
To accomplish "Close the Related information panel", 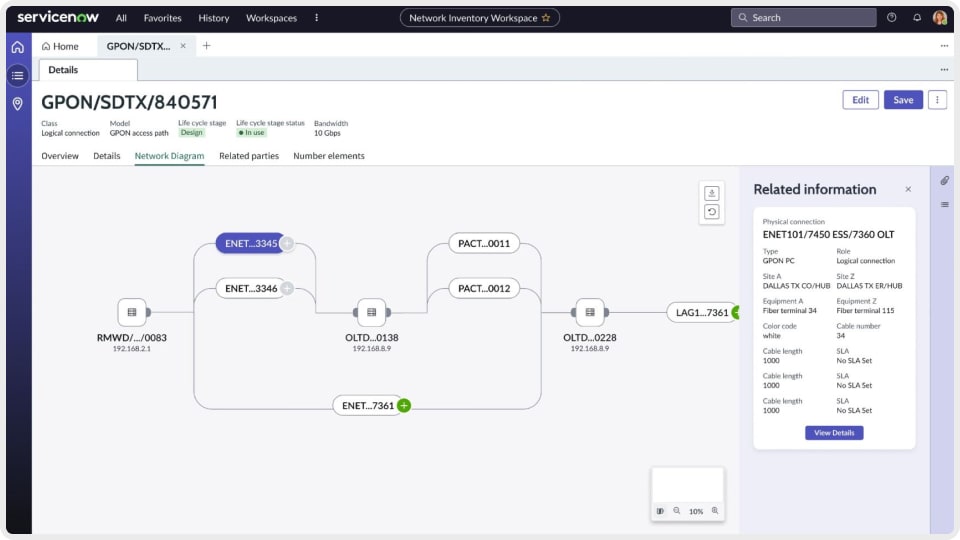I will 908,189.
